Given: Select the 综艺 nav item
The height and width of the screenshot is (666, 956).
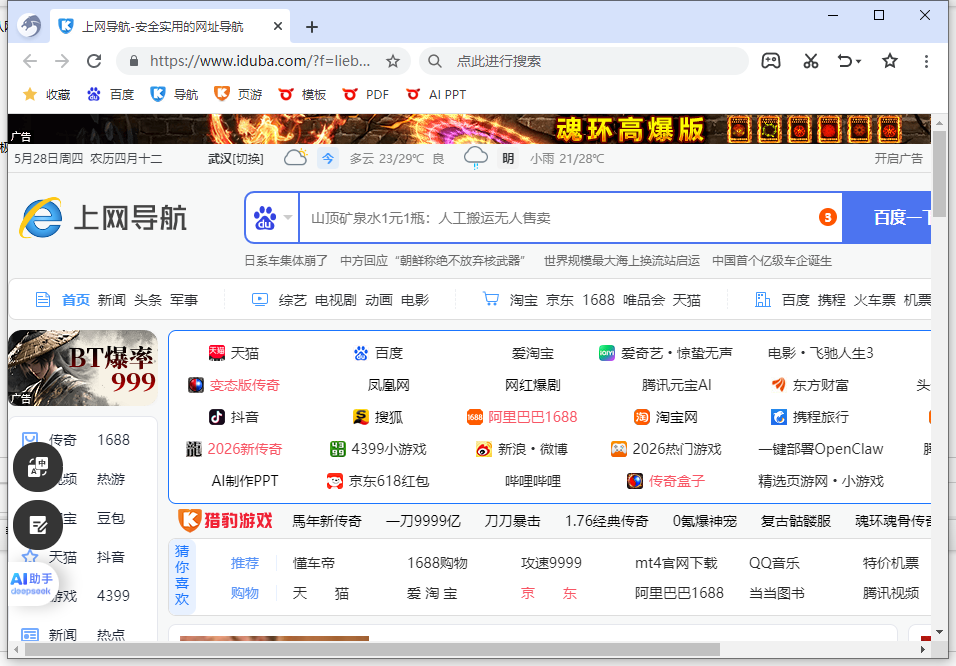Looking at the screenshot, I should [293, 300].
